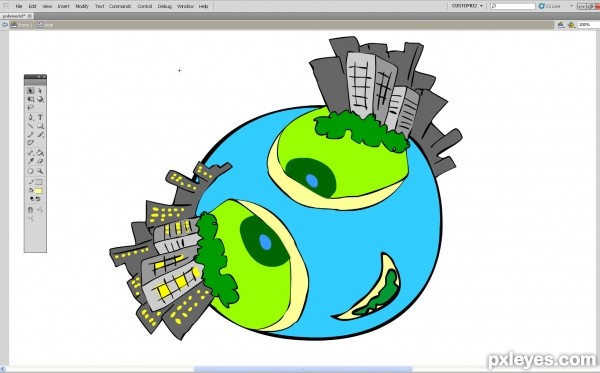The image size is (600, 373).
Task: Open the View menu
Action: [47, 7]
